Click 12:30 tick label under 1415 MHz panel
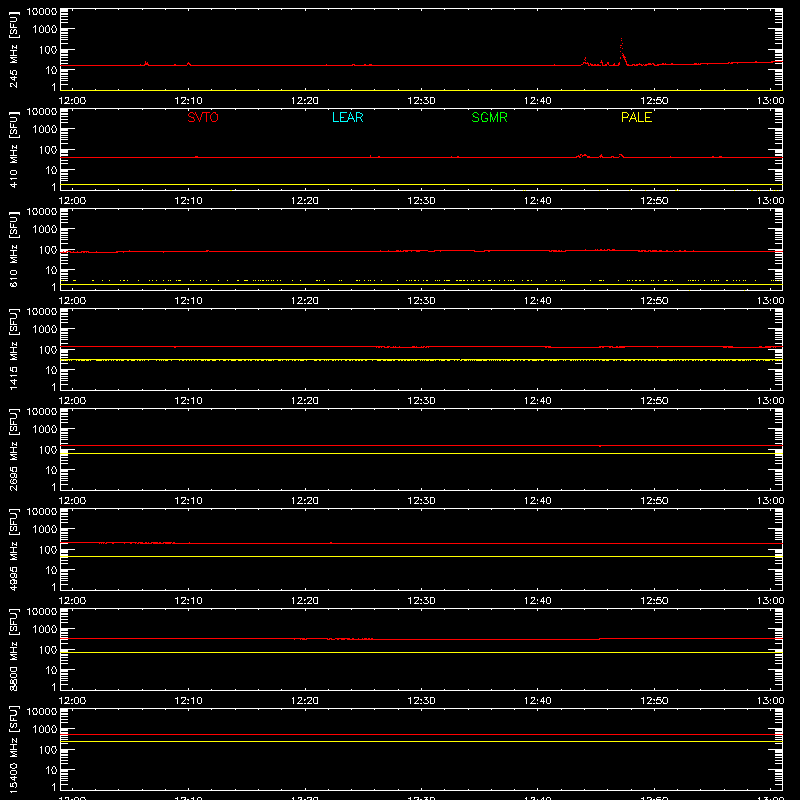 pos(421,401)
